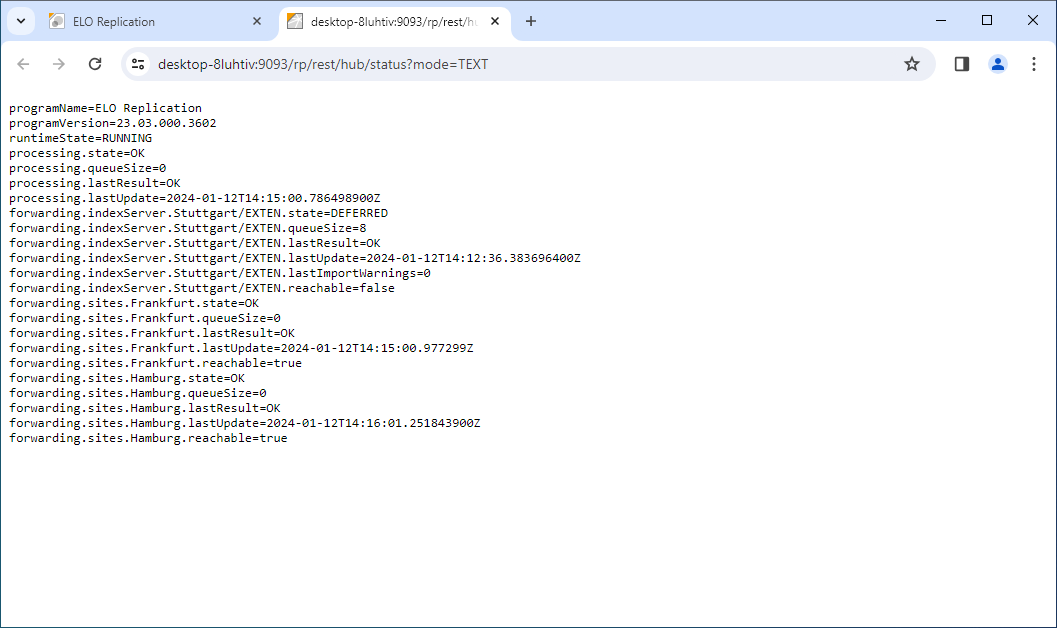
Task: Click the programVersion=23.03.000.3602 line
Action: [x=113, y=123]
